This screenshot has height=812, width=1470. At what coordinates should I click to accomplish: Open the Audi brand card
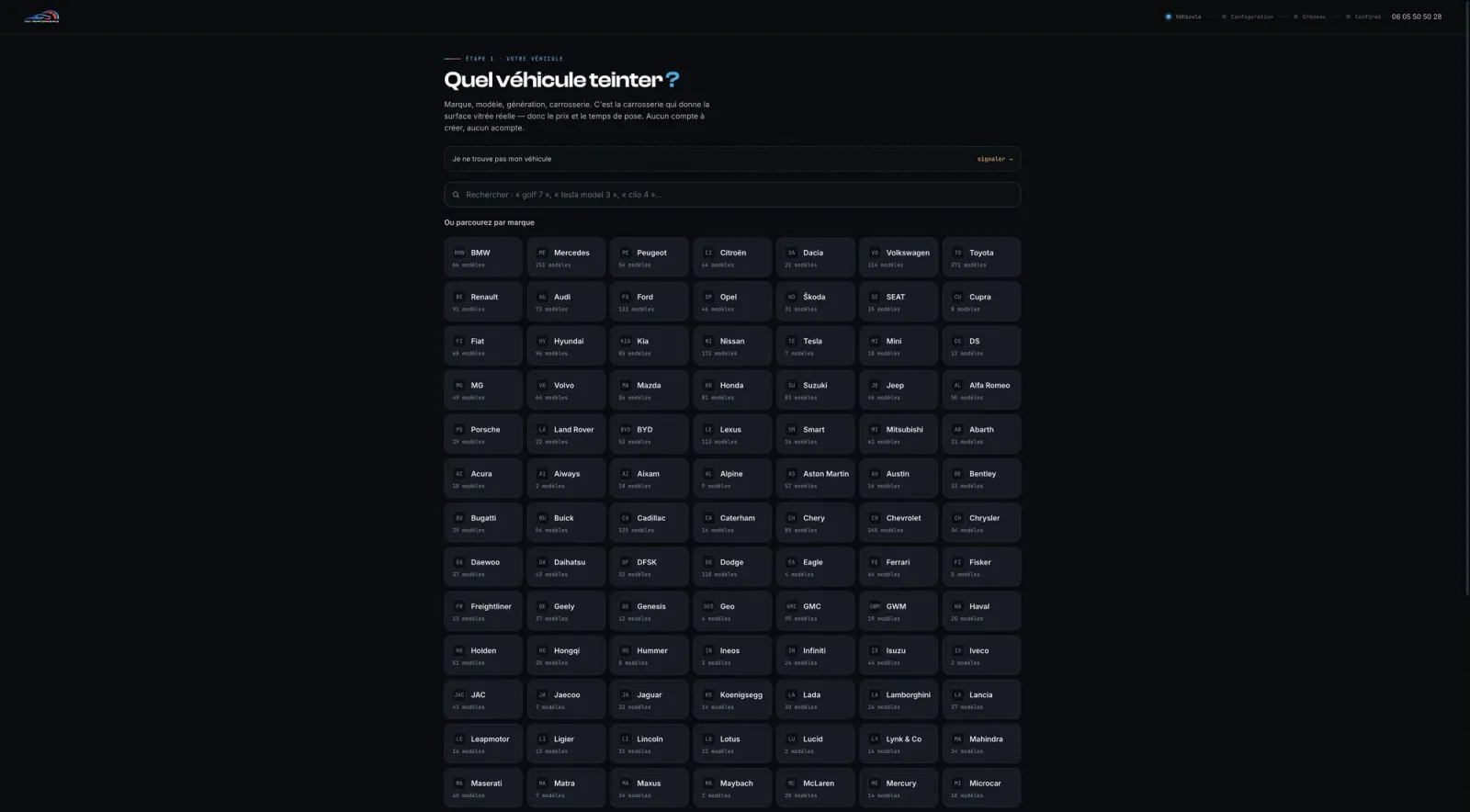(566, 301)
